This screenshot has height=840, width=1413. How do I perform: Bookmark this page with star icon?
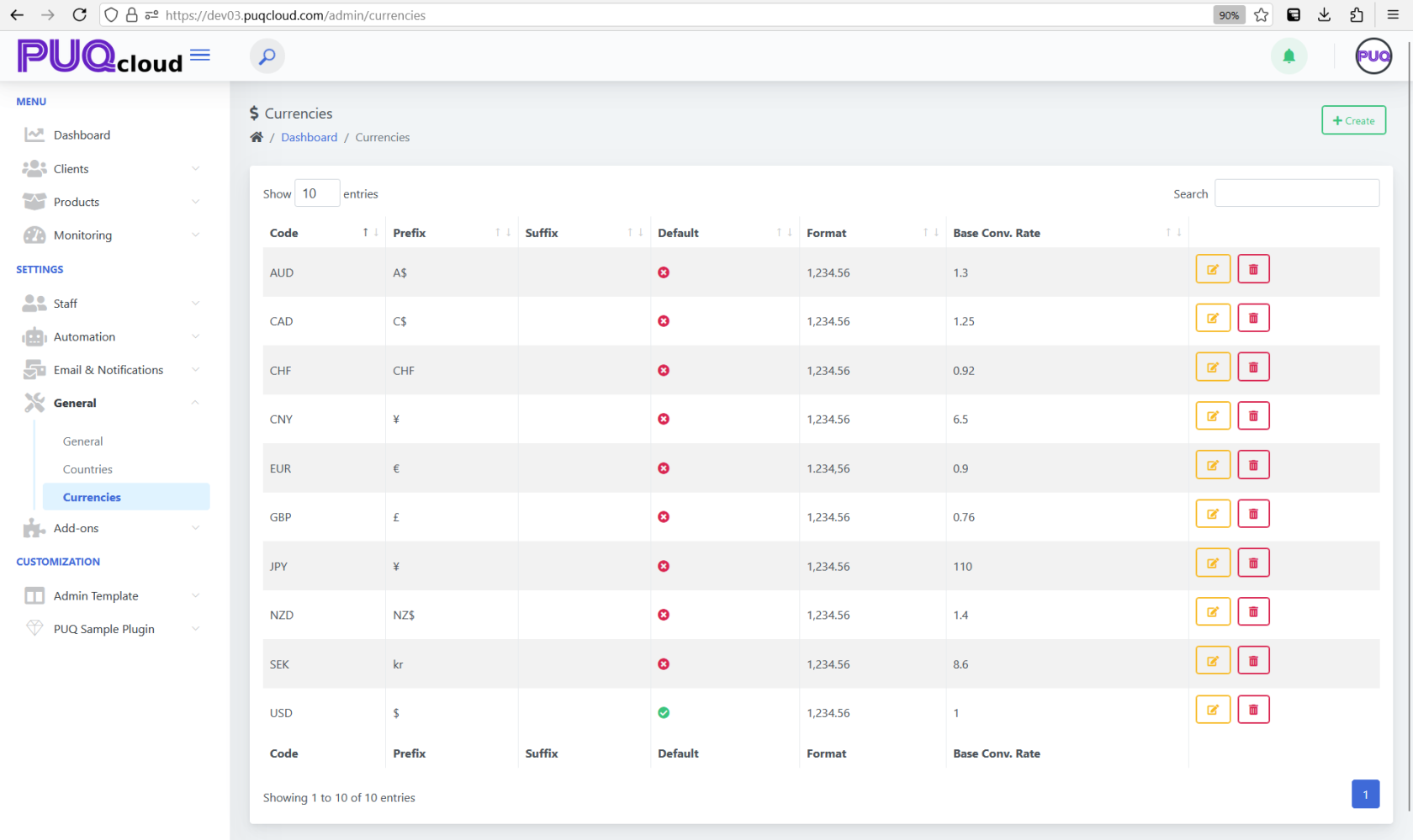tap(1261, 15)
